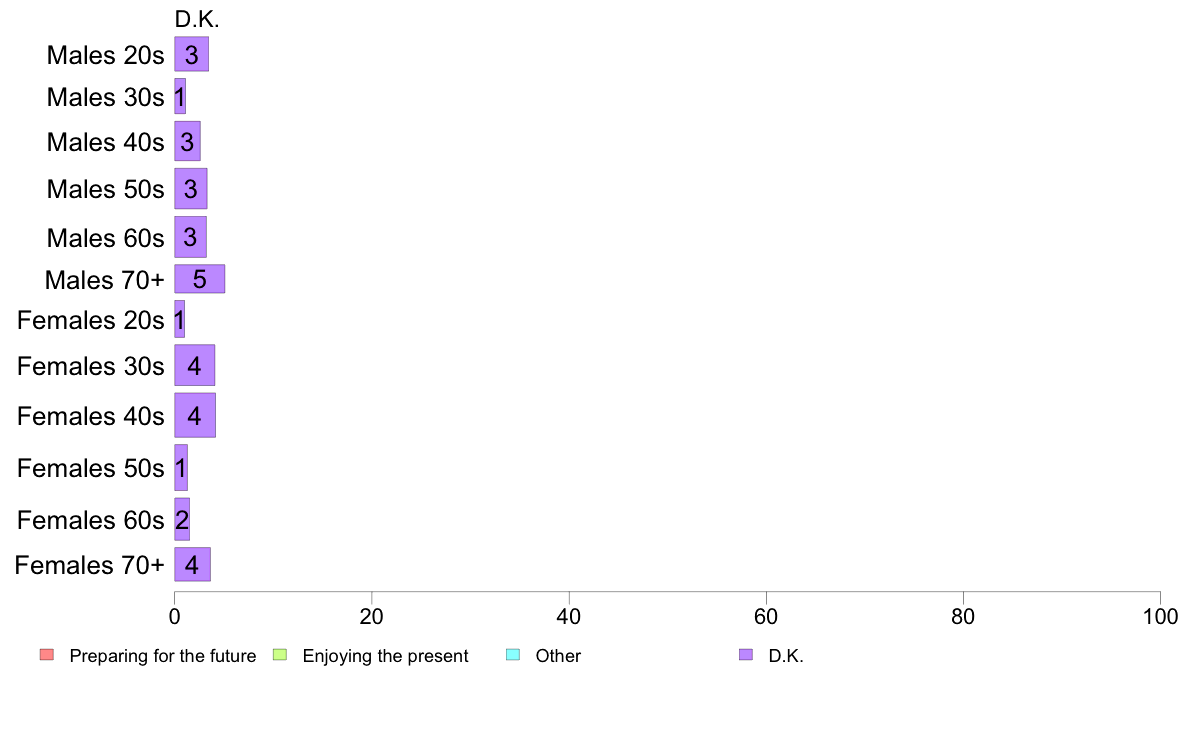
Task: Select the Females 40s bar
Action: tap(195, 415)
